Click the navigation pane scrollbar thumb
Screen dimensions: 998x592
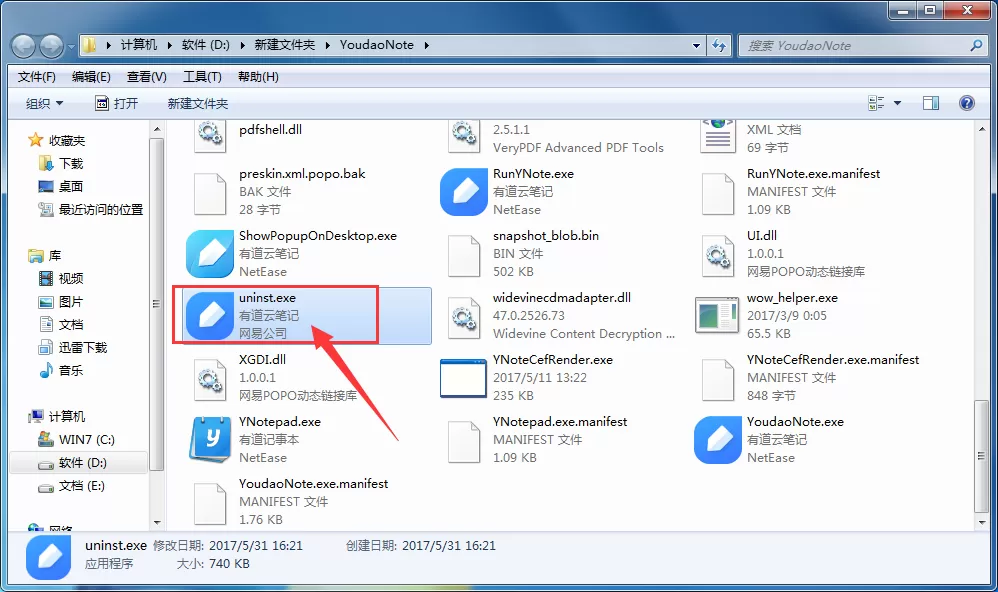point(157,304)
